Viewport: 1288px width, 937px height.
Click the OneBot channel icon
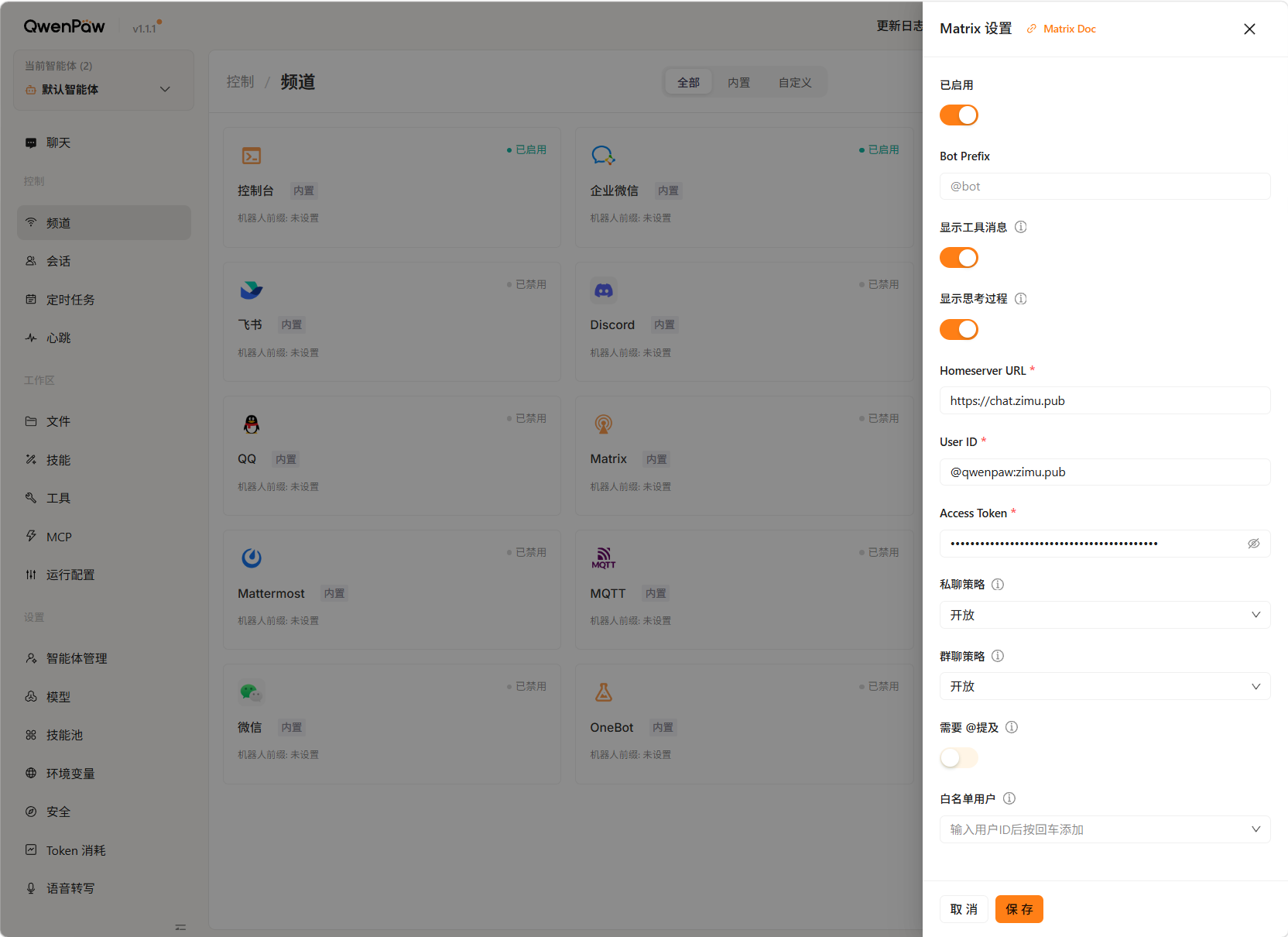tap(604, 692)
